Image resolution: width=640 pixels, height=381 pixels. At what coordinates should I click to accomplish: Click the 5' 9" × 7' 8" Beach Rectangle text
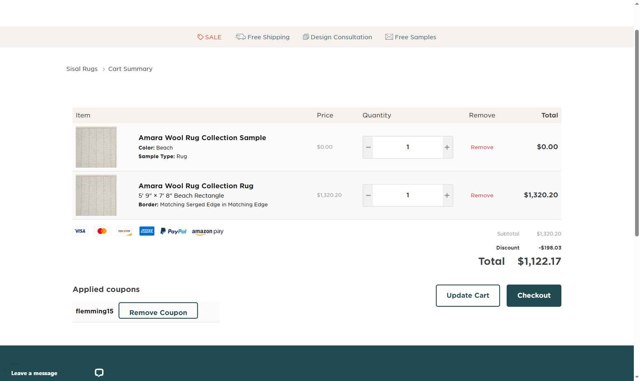(x=181, y=196)
